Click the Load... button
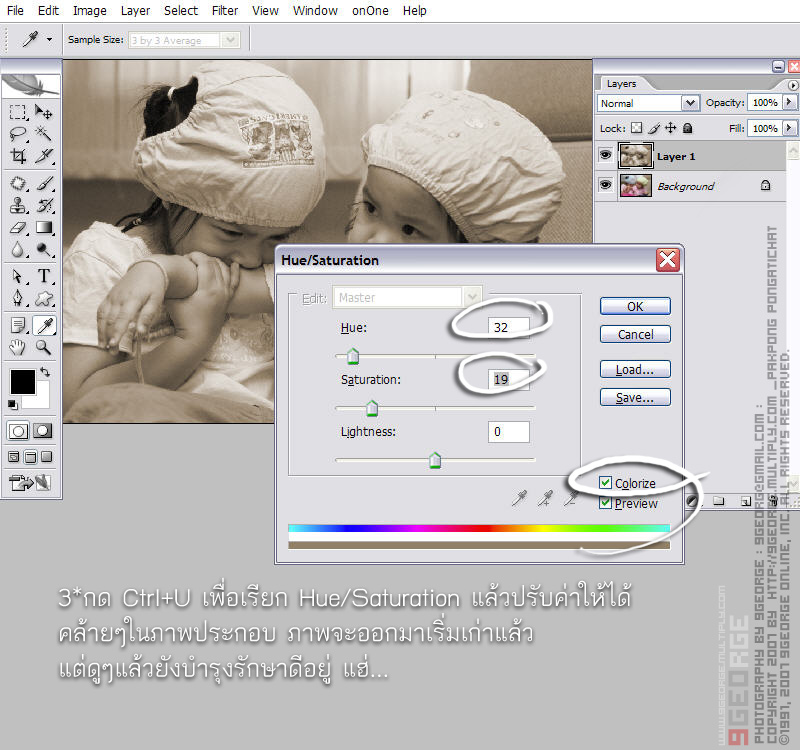 [x=635, y=369]
